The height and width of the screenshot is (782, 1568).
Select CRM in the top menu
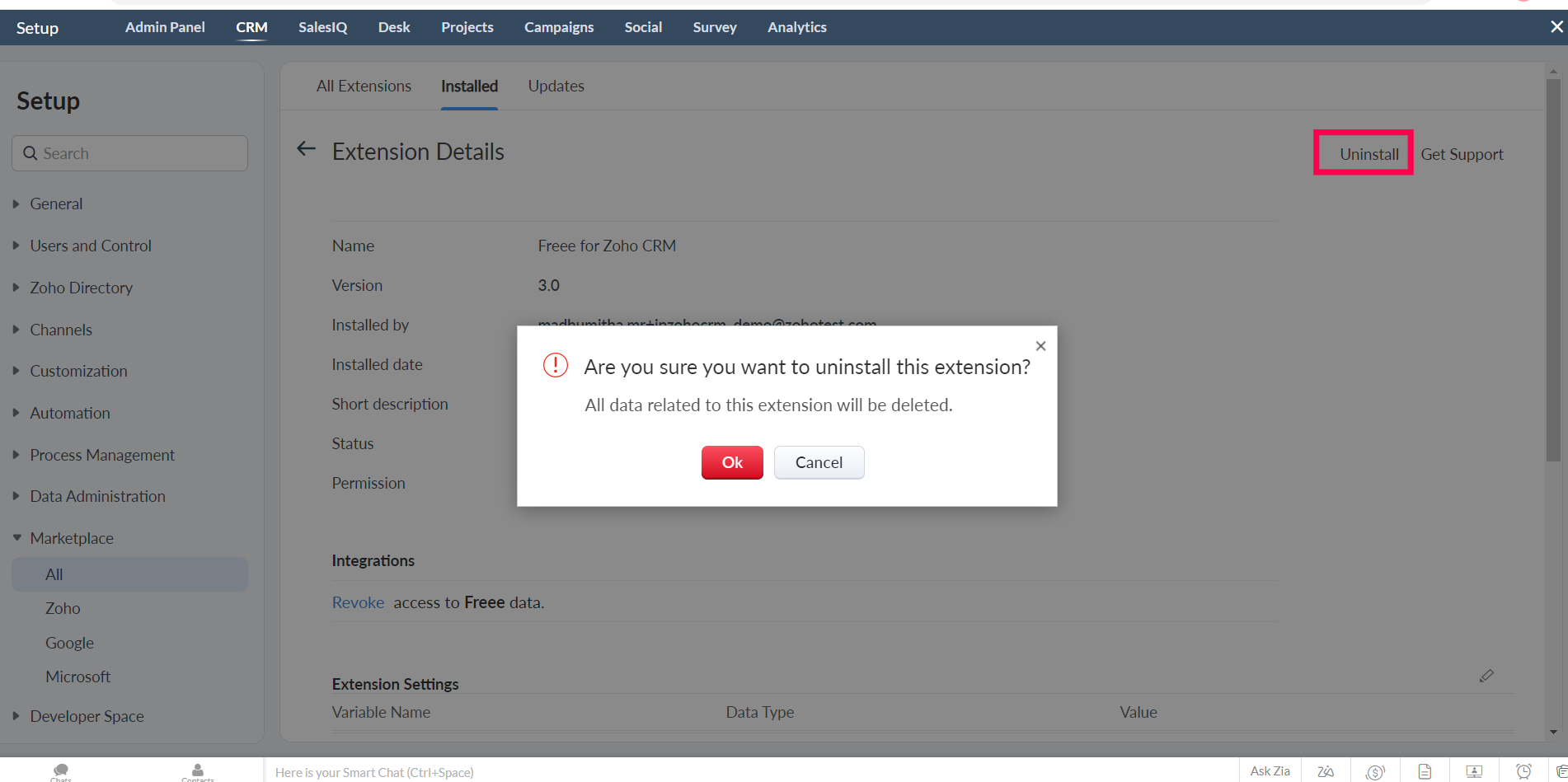251,27
